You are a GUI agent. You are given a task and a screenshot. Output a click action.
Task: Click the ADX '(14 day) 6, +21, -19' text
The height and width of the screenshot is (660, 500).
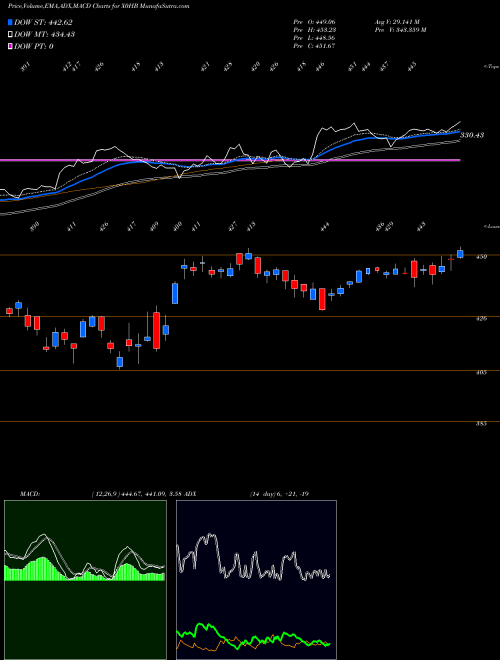tap(279, 494)
